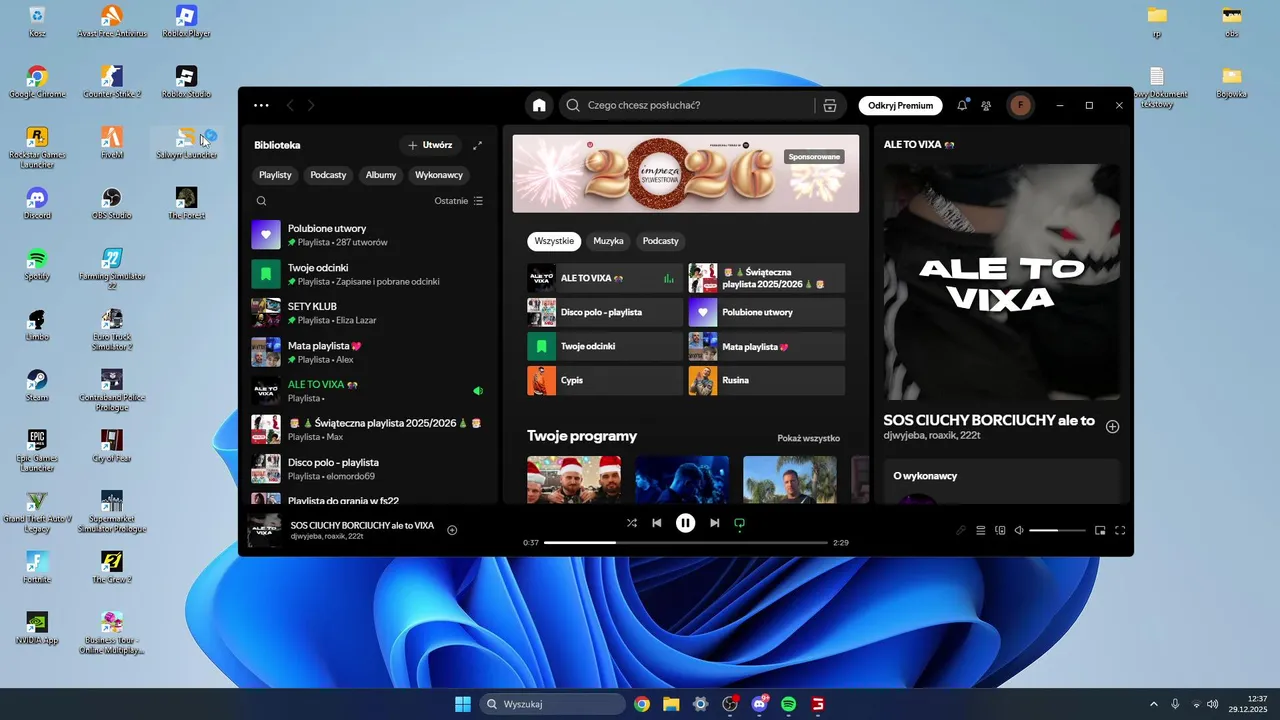The width and height of the screenshot is (1280, 720).
Task: Search in library using magnifier icon
Action: pos(261,201)
